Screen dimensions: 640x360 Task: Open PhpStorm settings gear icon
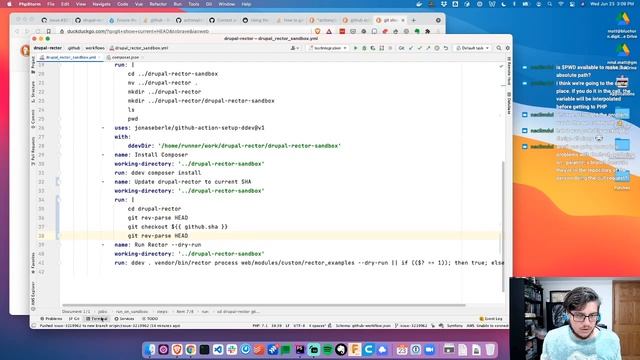coord(508,48)
